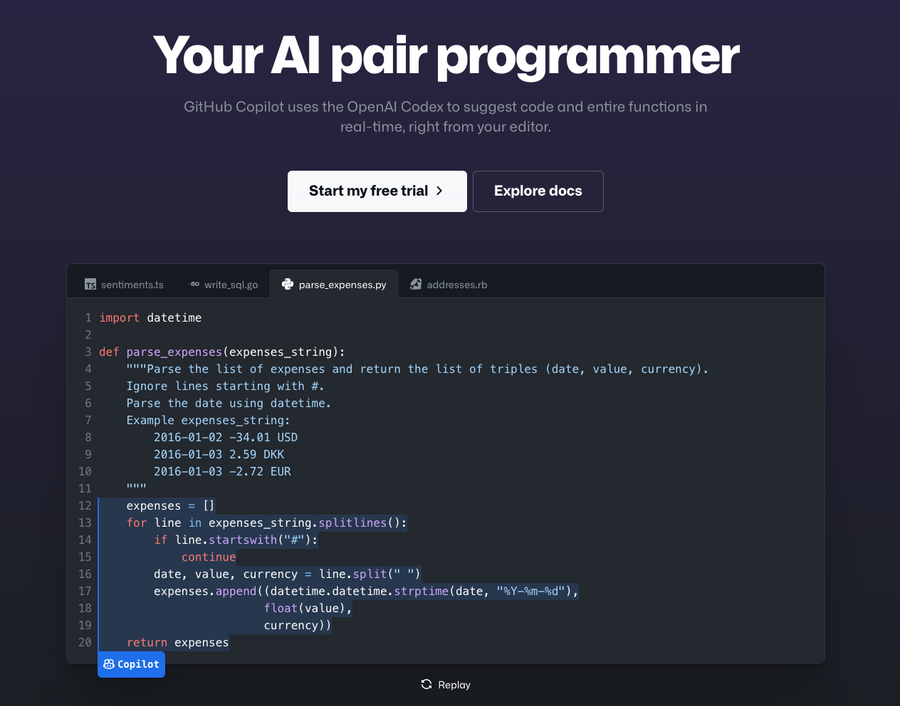This screenshot has height=706, width=900.
Task: Click 'def parse_expenses(expenses_string):' code line
Action: [x=222, y=352]
